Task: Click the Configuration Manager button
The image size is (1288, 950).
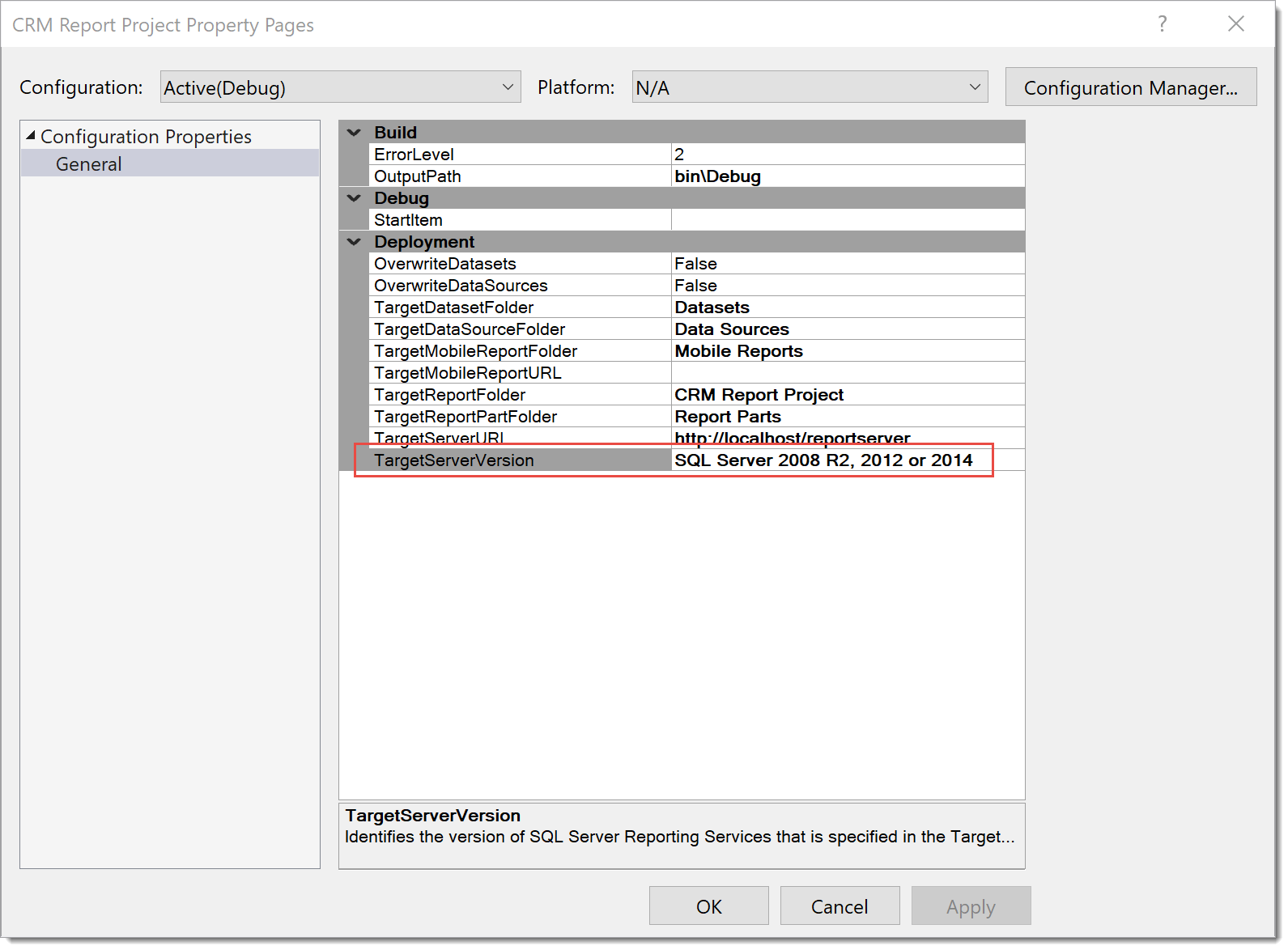Action: coord(1130,87)
